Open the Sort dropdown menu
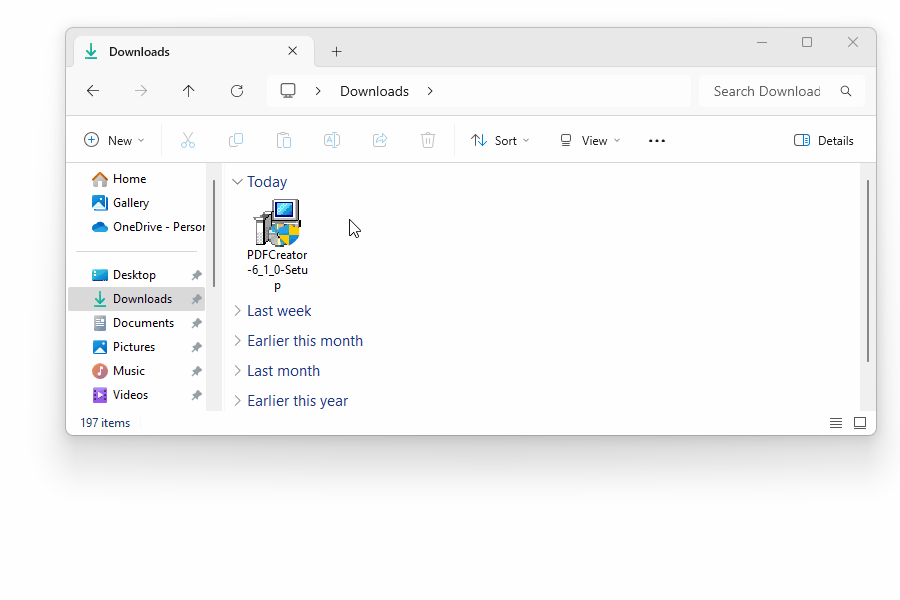Screen dimensions: 900x600 [500, 140]
